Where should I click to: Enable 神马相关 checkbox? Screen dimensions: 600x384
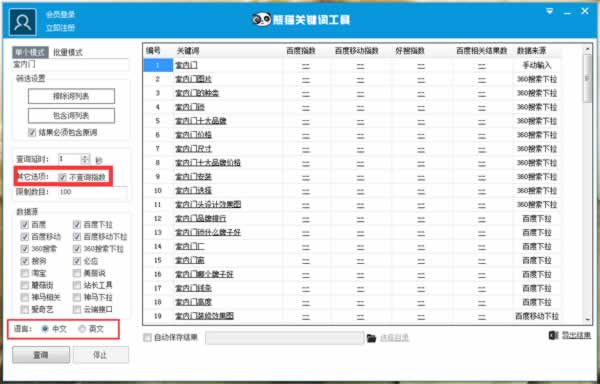point(25,297)
